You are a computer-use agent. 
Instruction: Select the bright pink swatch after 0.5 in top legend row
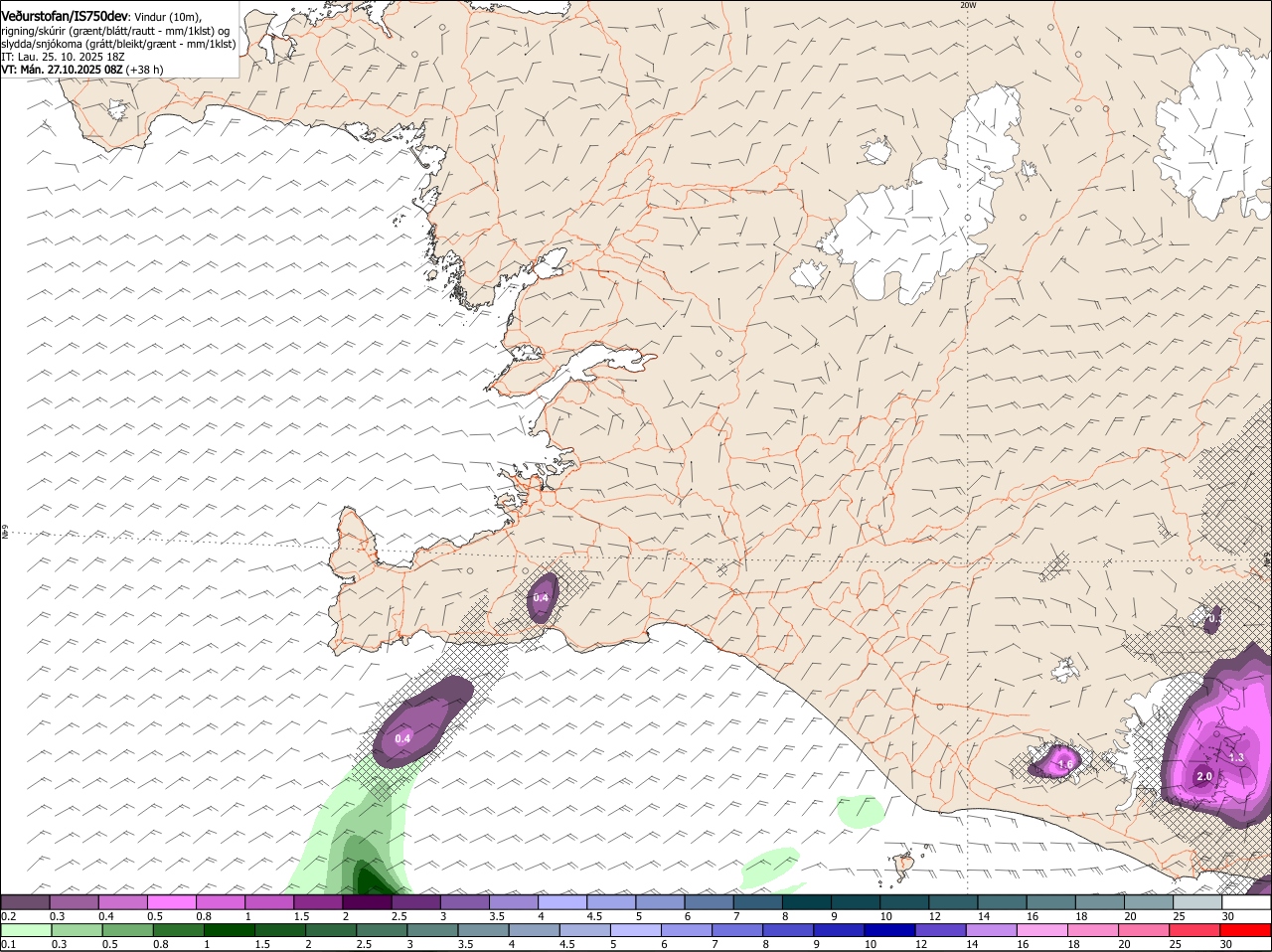(171, 901)
